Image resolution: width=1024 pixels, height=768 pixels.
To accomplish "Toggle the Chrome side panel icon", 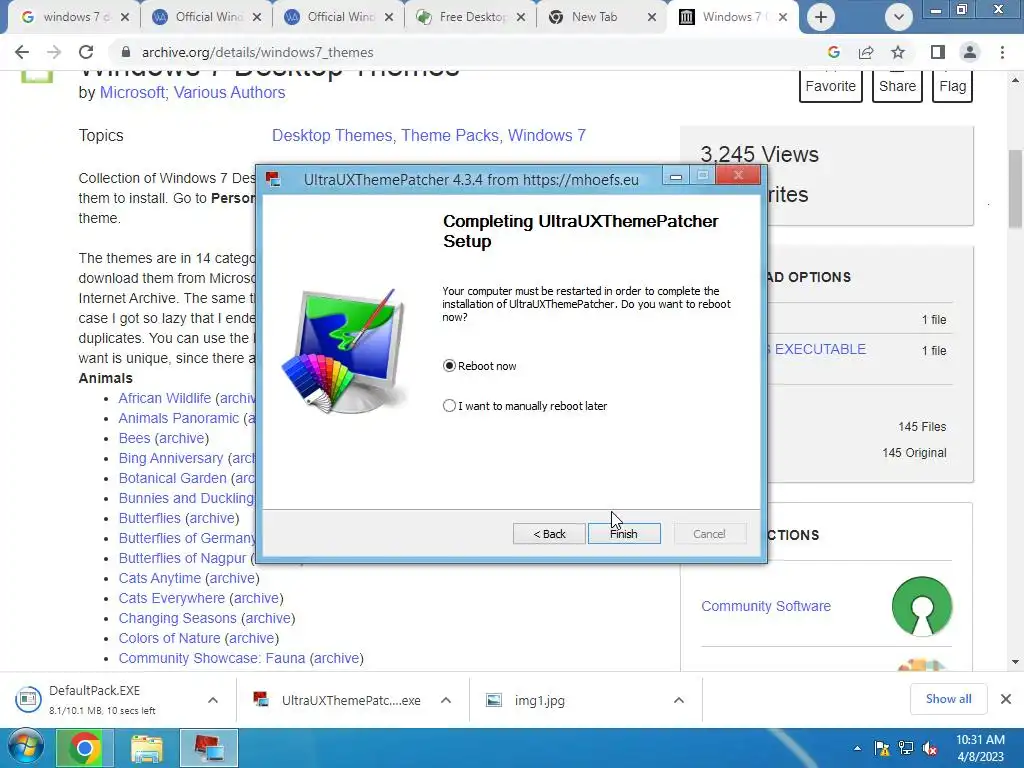I will [938, 52].
